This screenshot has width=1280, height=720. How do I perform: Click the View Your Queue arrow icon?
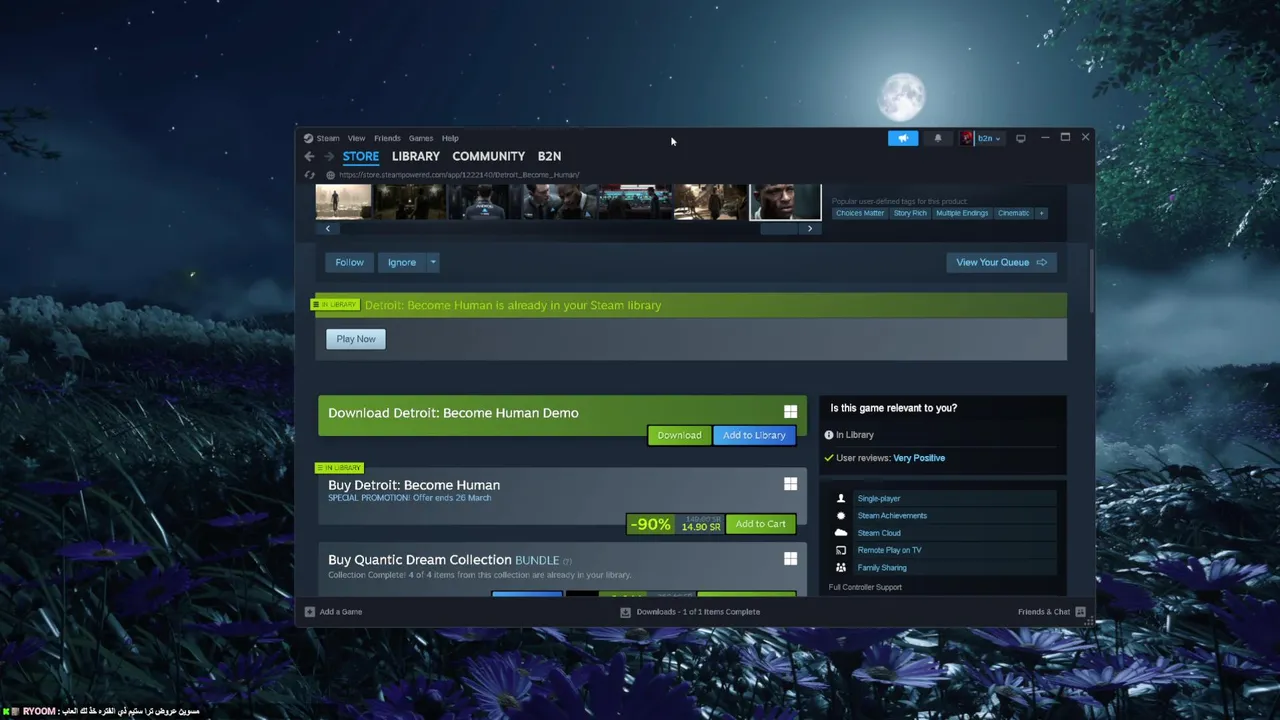click(x=1042, y=262)
